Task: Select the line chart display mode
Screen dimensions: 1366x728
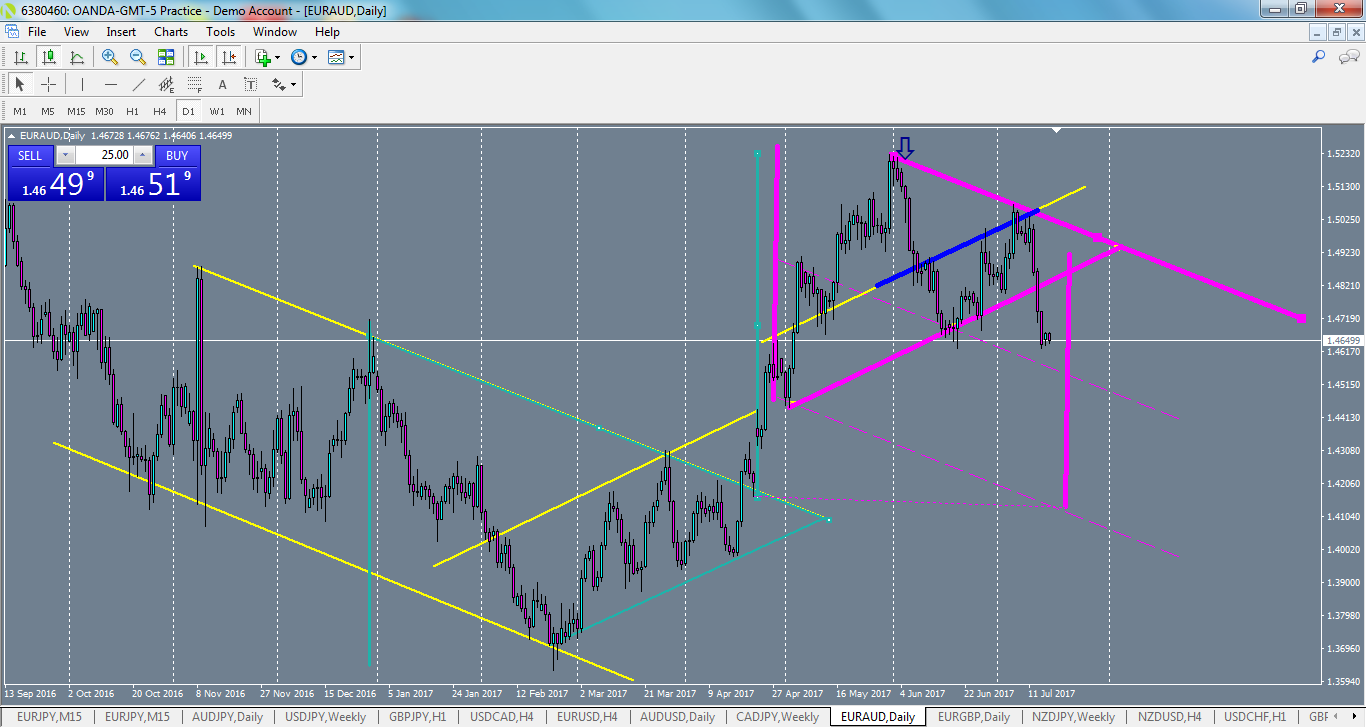Action: [x=78, y=57]
